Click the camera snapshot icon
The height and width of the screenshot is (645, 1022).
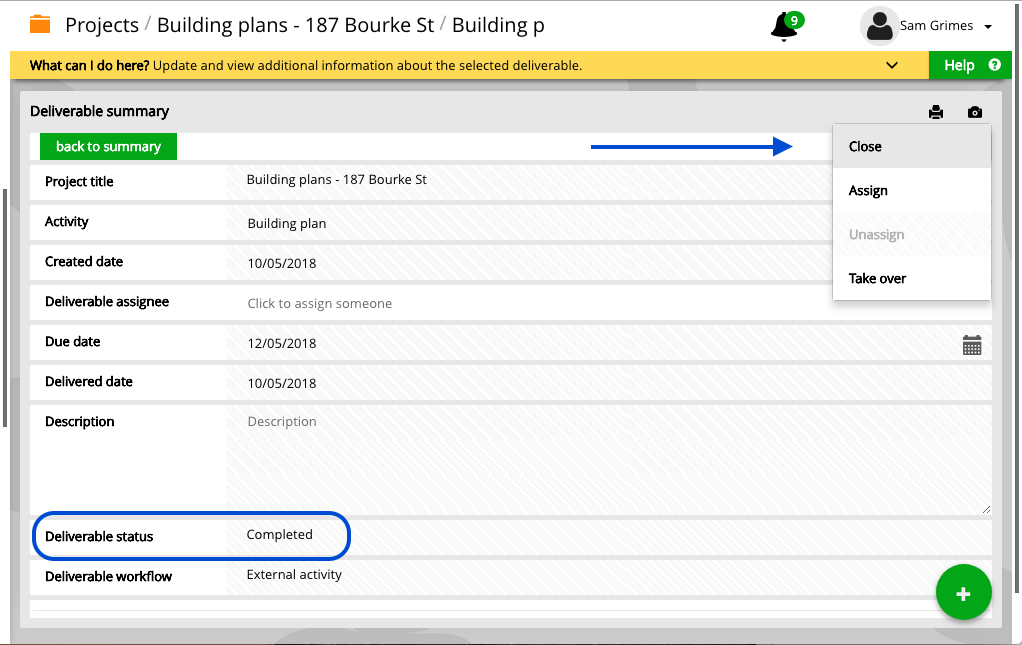point(974,112)
